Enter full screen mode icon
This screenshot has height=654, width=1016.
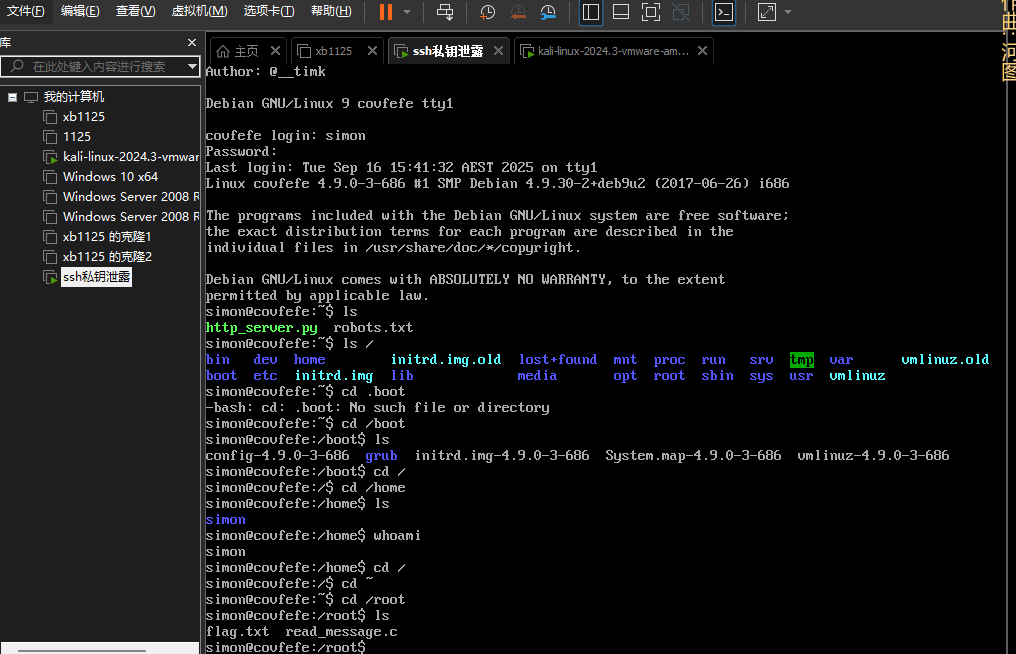pos(650,12)
